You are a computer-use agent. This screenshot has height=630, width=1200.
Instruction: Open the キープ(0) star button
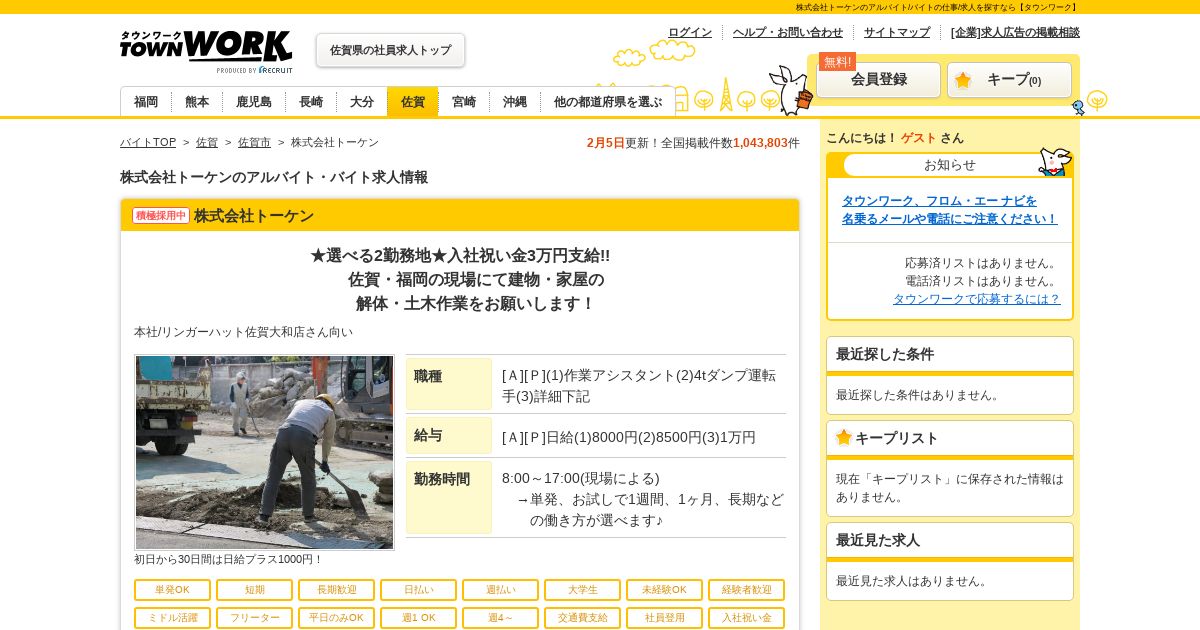[1009, 80]
